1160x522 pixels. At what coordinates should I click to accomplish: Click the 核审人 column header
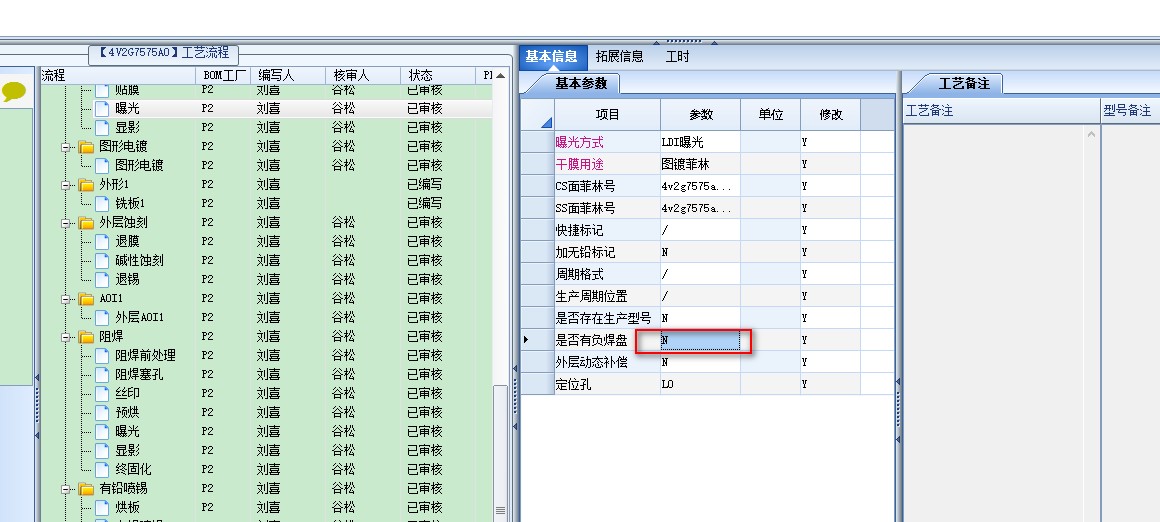point(363,75)
